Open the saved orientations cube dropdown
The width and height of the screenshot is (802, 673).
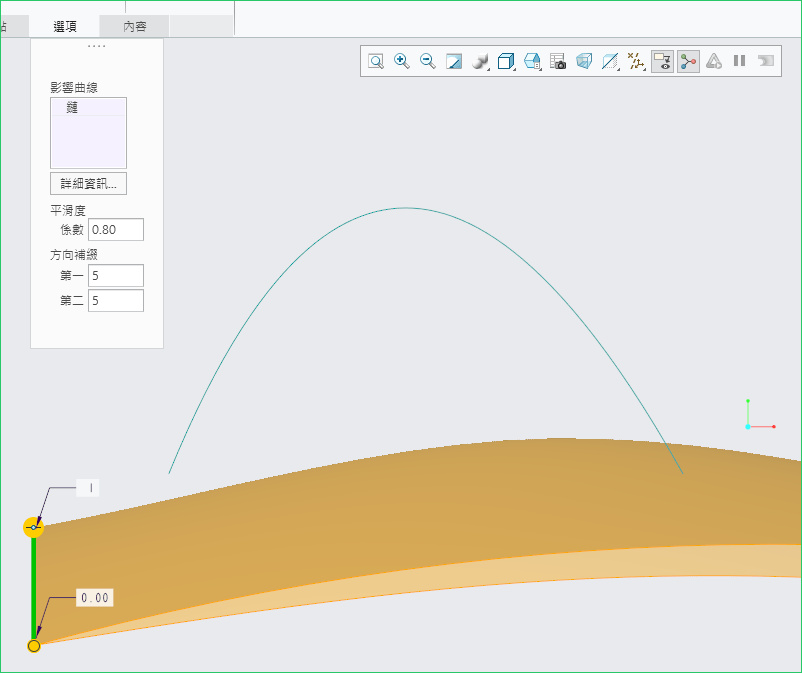[x=507, y=61]
